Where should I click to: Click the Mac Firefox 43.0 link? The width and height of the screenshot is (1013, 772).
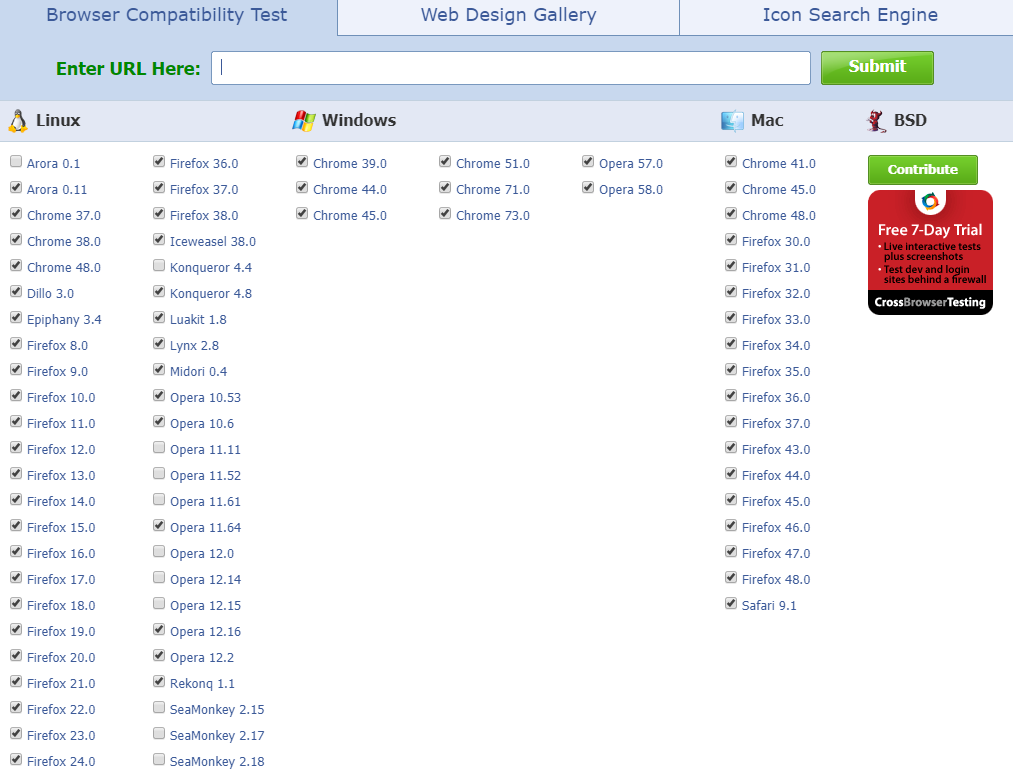tap(776, 450)
